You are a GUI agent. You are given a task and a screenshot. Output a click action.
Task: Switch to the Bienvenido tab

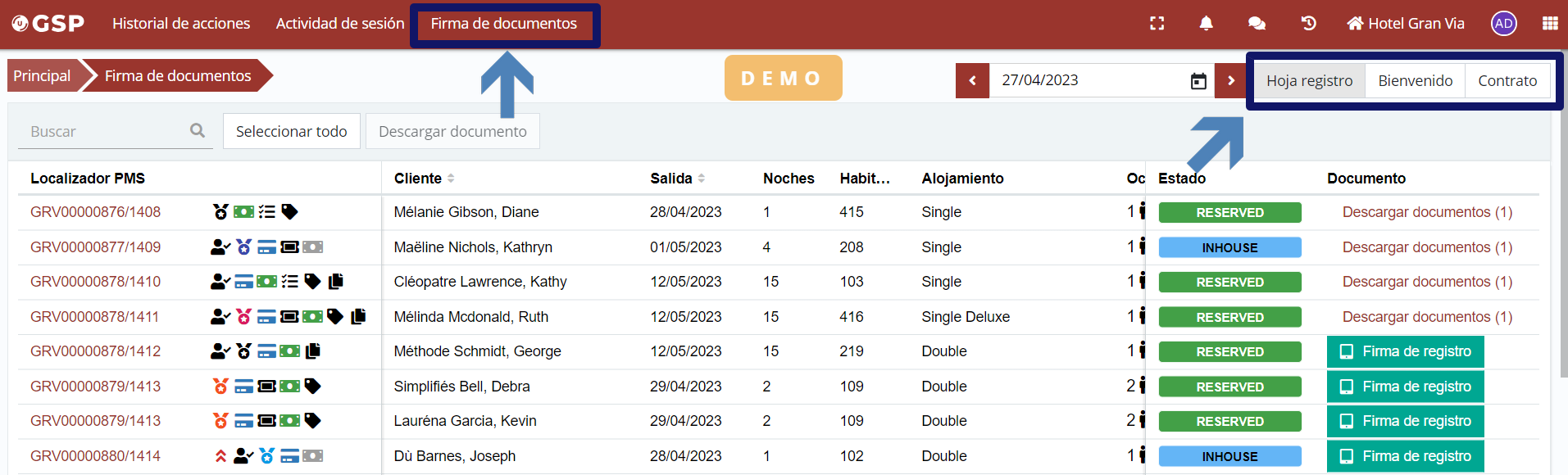click(1415, 81)
